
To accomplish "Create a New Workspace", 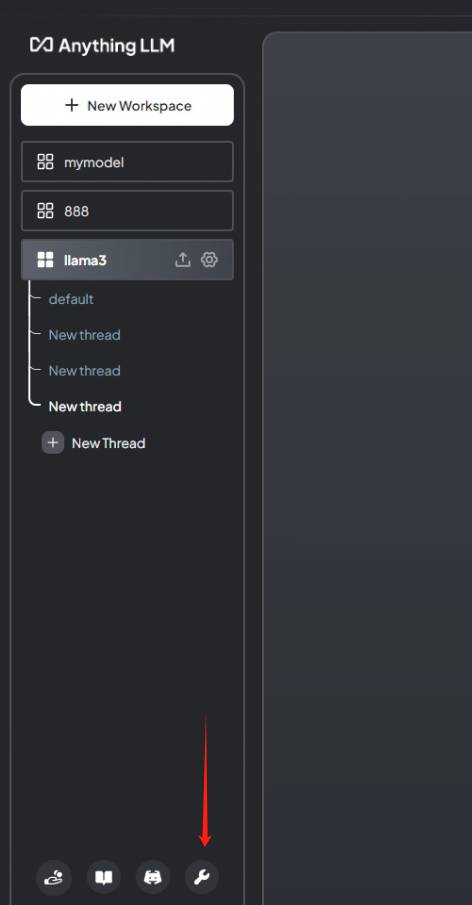I will [128, 105].
